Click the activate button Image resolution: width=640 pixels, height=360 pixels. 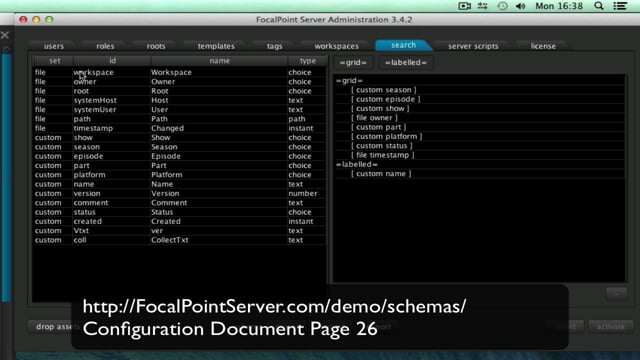point(611,327)
